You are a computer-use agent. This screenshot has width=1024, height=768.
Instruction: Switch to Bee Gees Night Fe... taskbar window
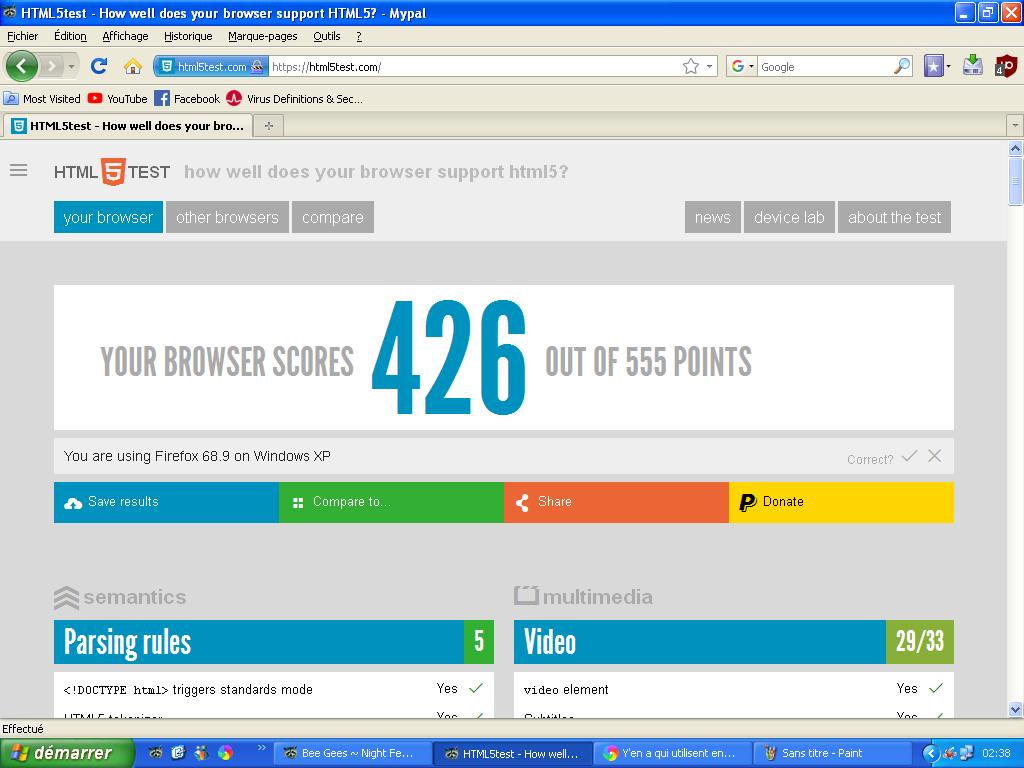pos(351,753)
